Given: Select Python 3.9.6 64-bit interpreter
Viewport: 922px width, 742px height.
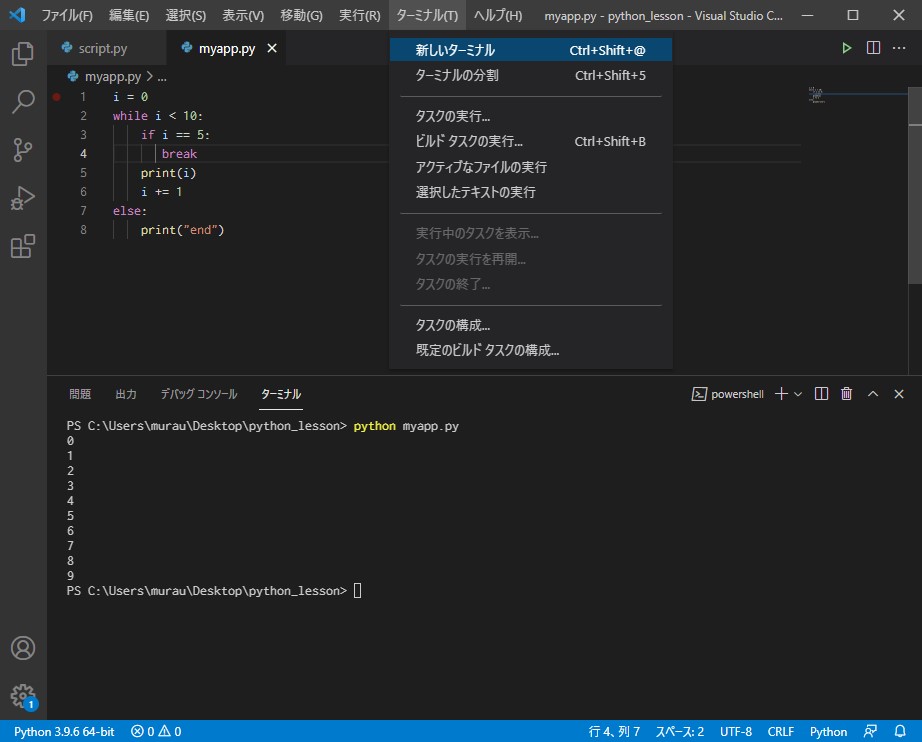Looking at the screenshot, I should click(x=64, y=731).
